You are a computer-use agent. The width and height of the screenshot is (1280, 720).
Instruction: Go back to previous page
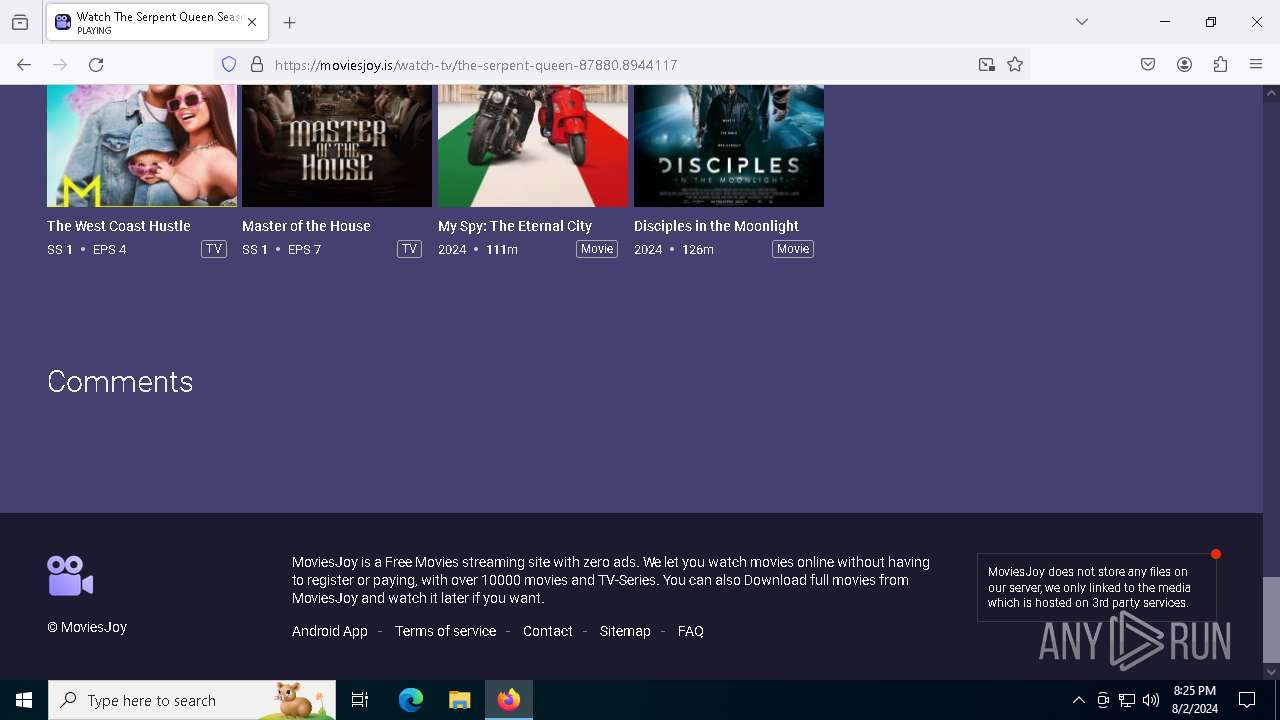point(24,65)
